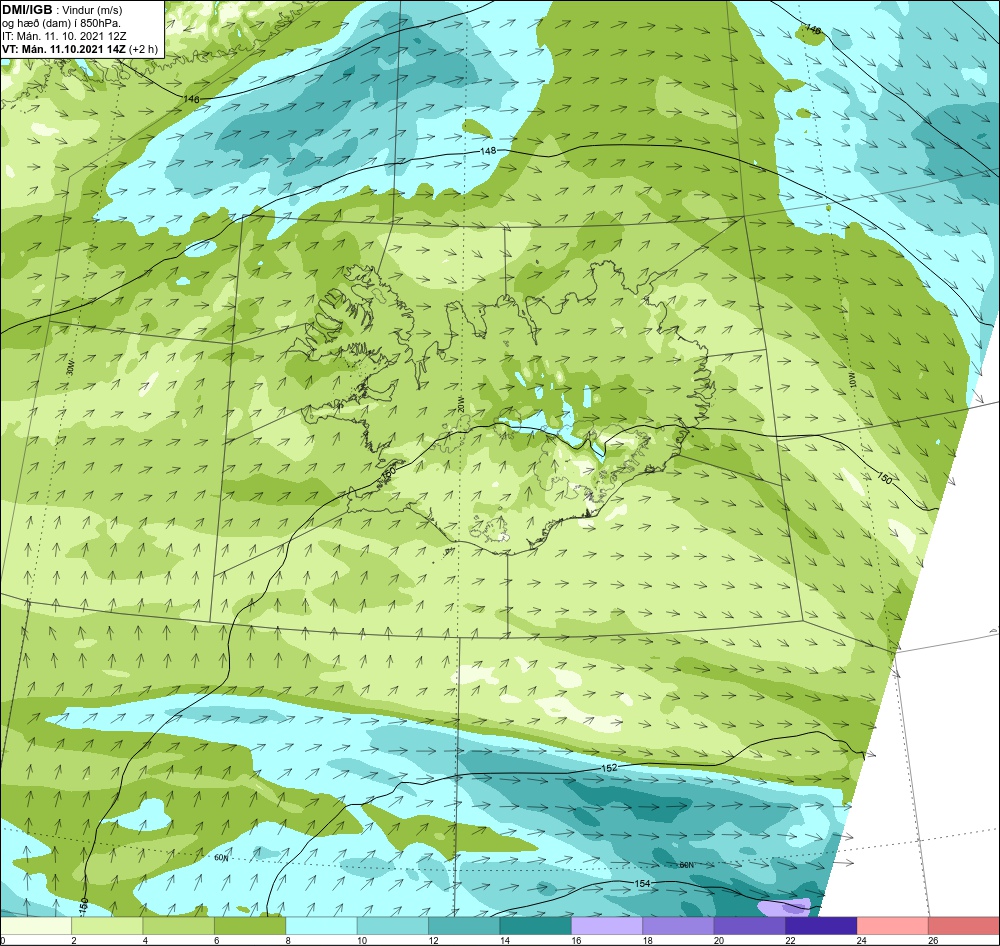Click the '148' contour label
1000x946 pixels.
487,151
